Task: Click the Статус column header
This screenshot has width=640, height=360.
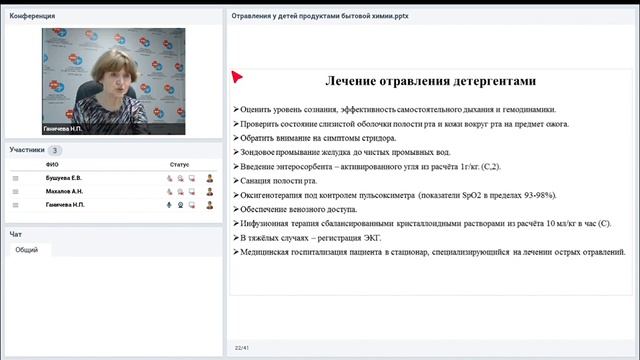Action: coord(179,164)
